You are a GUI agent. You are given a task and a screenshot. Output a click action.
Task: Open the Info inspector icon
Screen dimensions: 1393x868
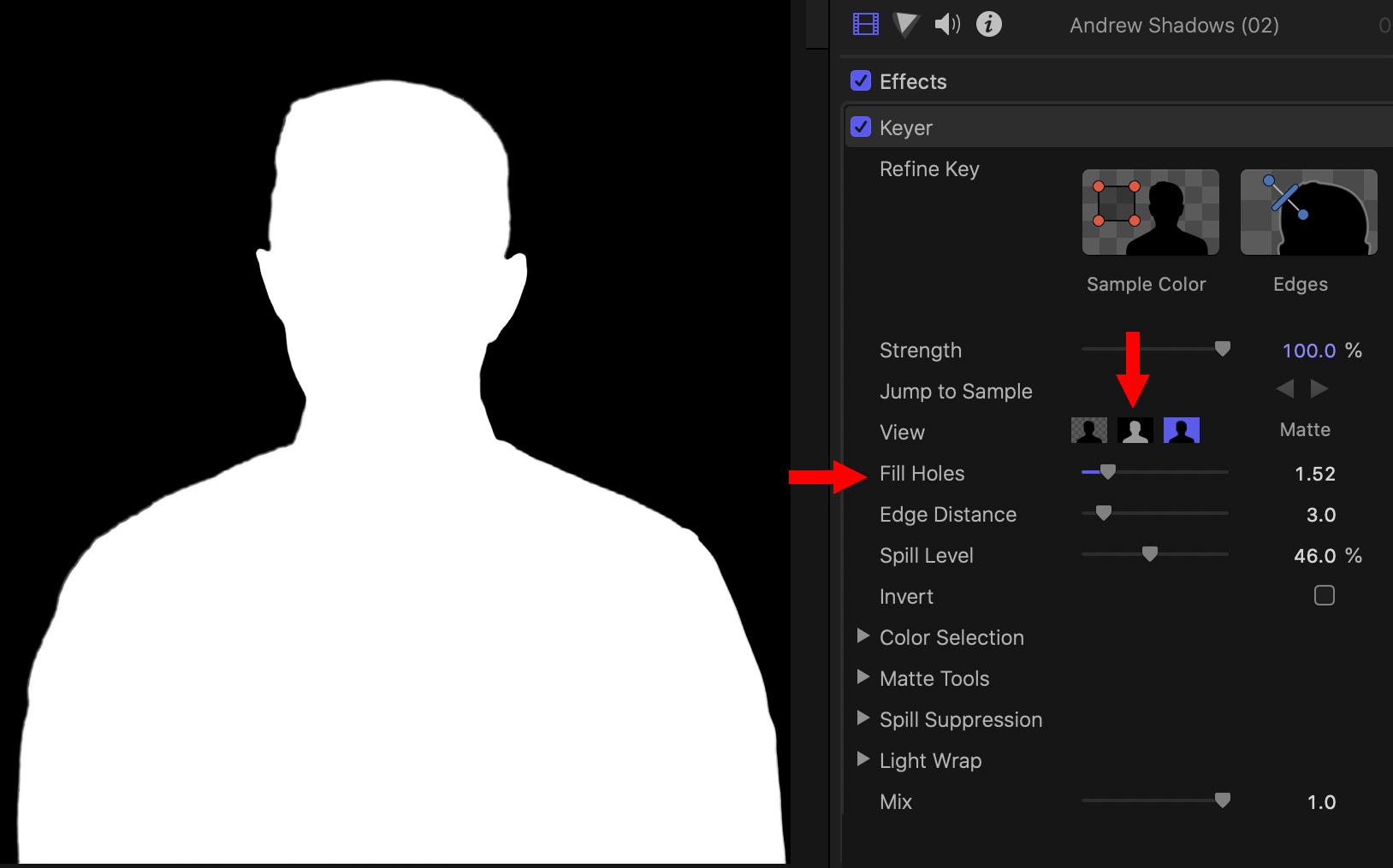[x=988, y=25]
